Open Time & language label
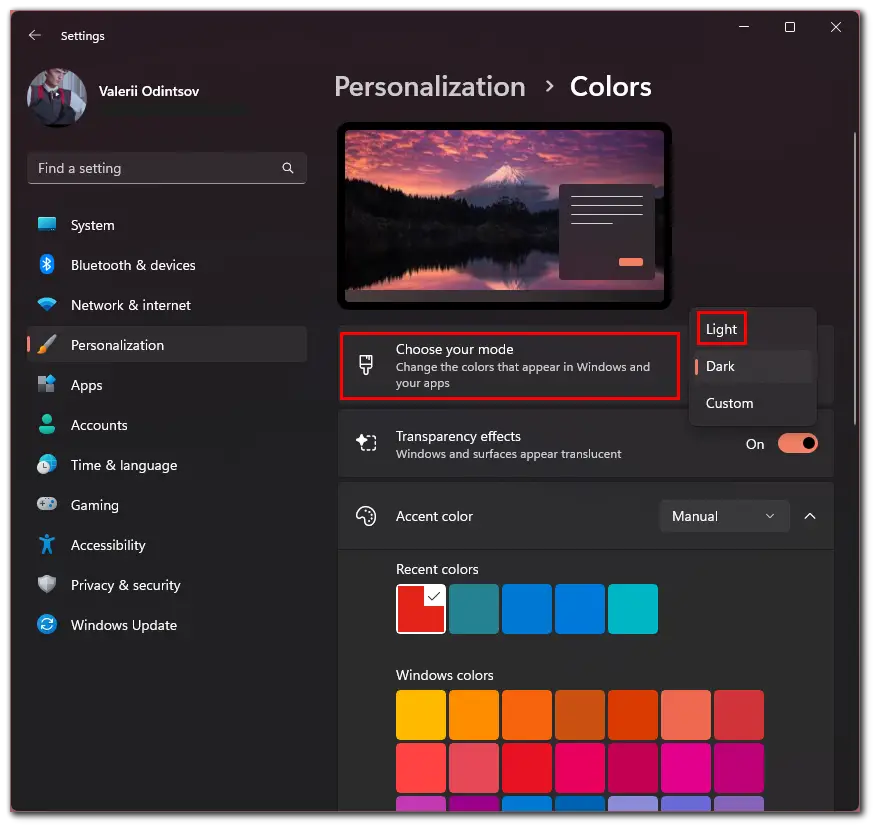878x830 pixels. pyautogui.click(x=124, y=465)
